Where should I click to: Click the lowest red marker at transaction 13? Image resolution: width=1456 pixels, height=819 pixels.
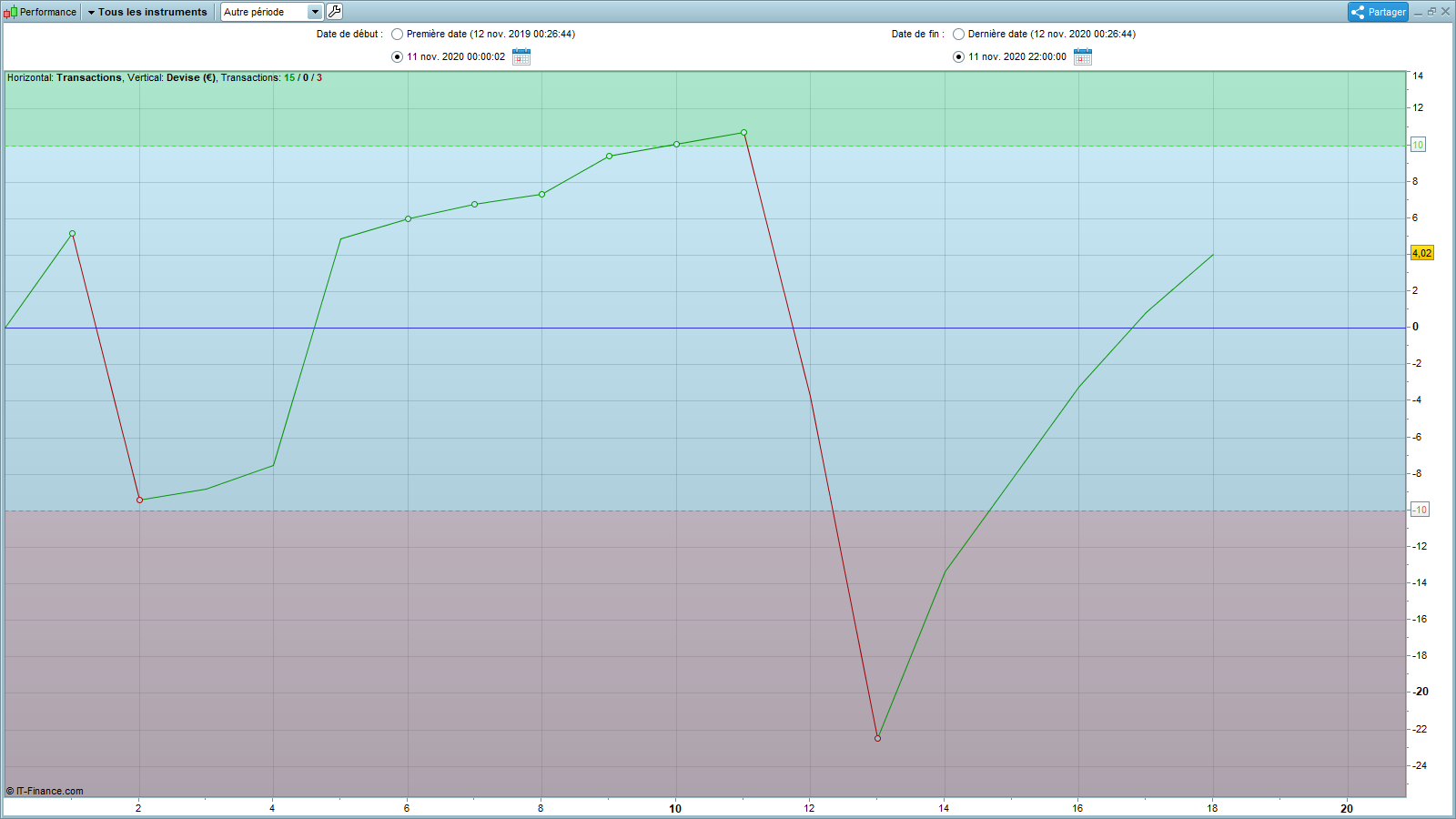pyautogui.click(x=877, y=738)
